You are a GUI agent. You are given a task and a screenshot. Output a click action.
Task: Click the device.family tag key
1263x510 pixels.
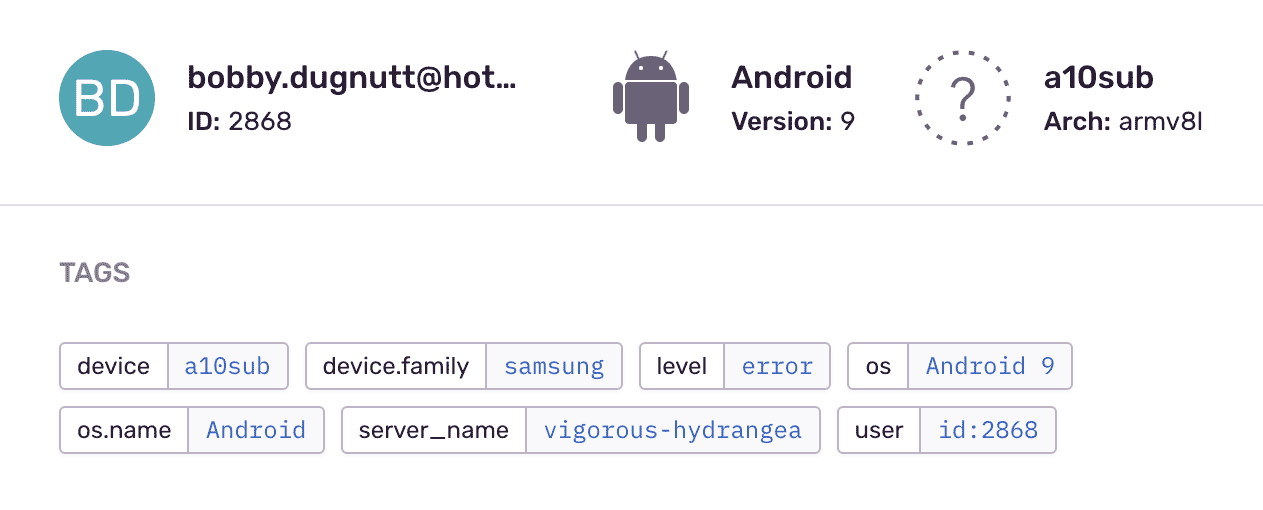395,366
